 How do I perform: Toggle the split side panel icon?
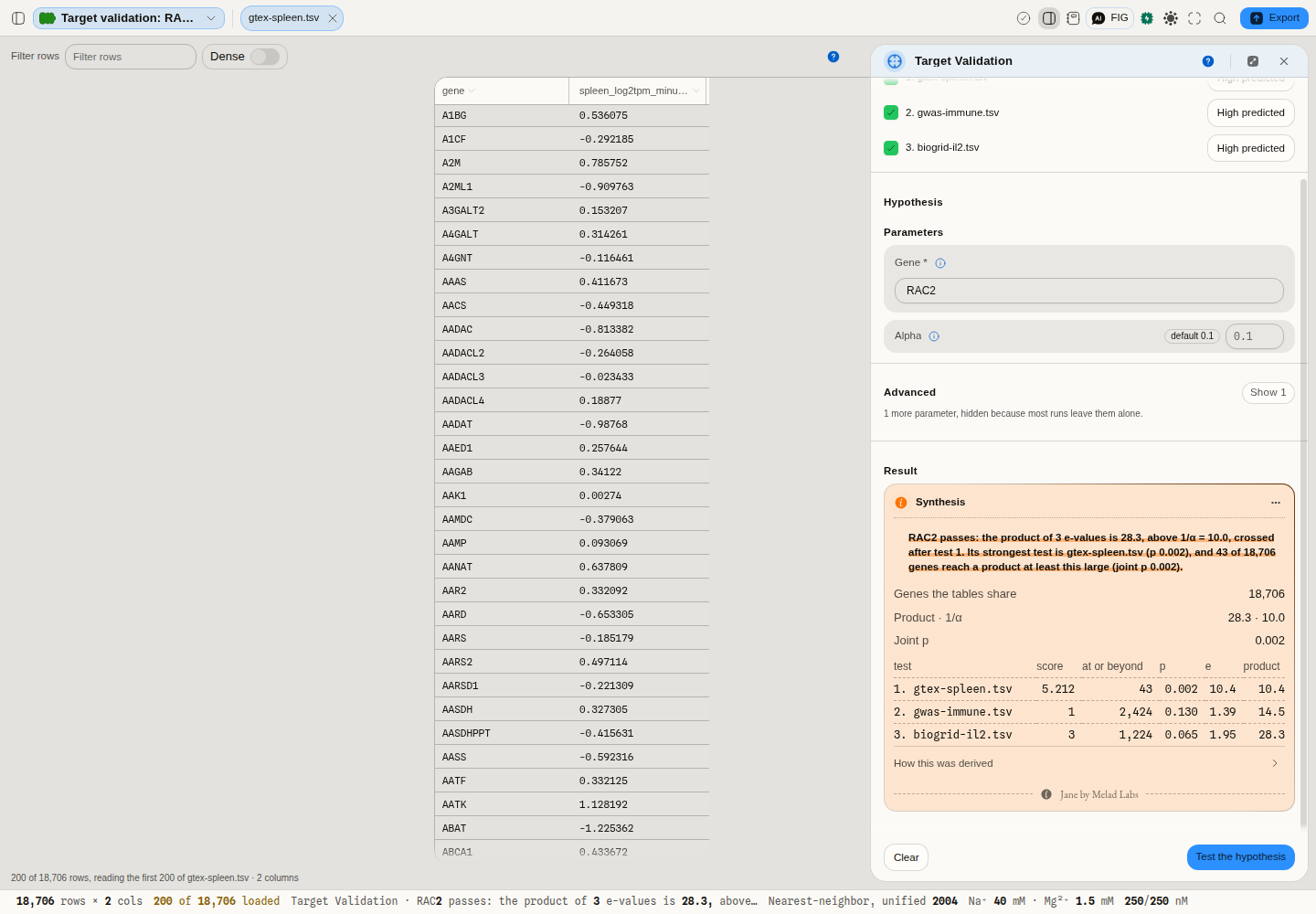[1049, 18]
